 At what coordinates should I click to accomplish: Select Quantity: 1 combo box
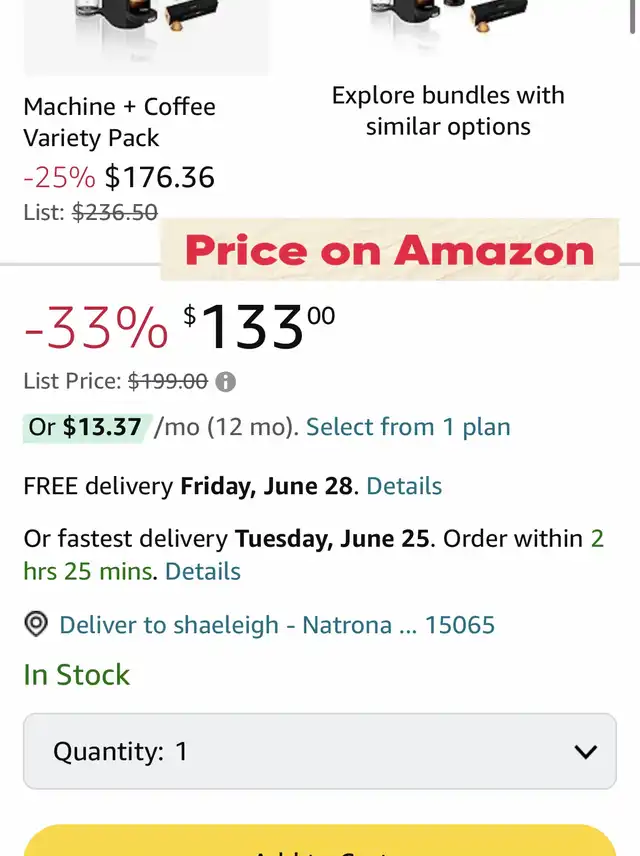click(320, 751)
